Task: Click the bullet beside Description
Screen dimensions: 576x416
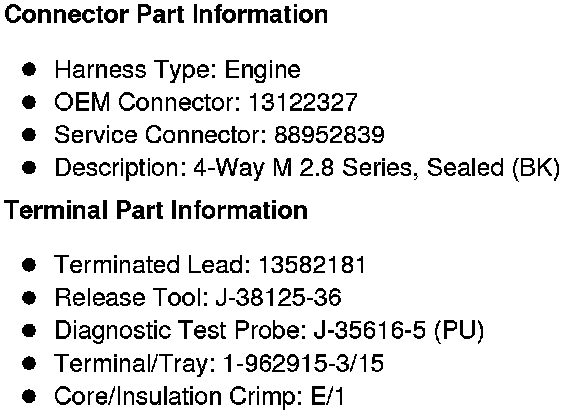Action: click(29, 168)
